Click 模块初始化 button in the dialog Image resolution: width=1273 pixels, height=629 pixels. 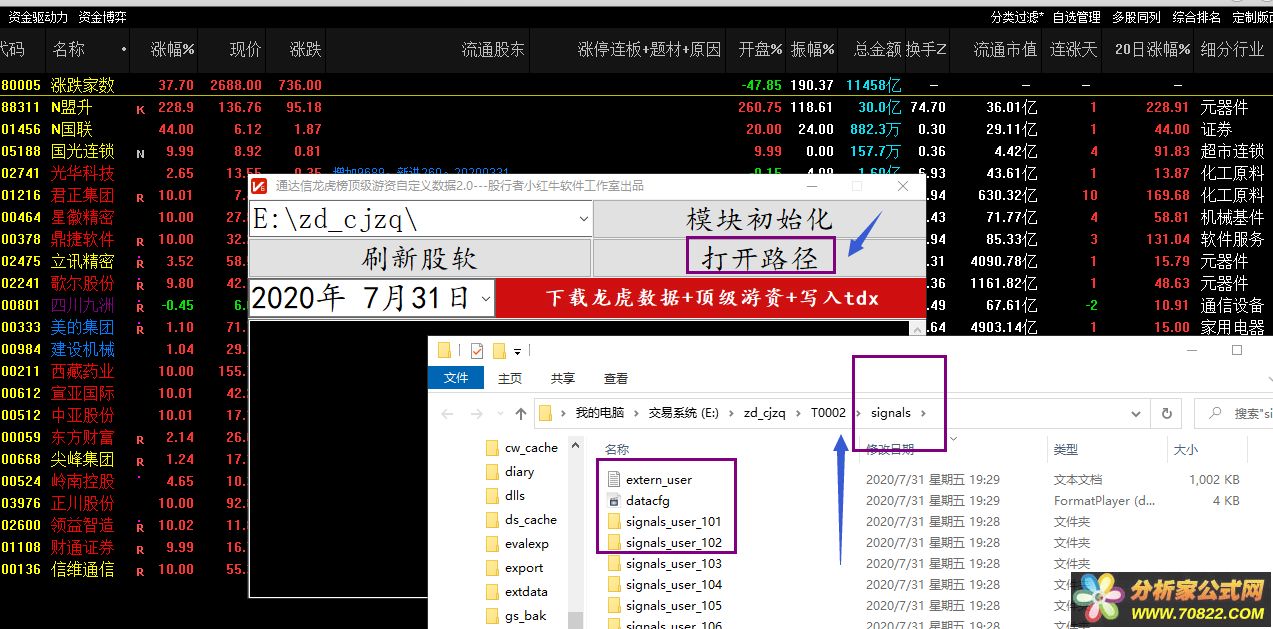click(x=758, y=218)
